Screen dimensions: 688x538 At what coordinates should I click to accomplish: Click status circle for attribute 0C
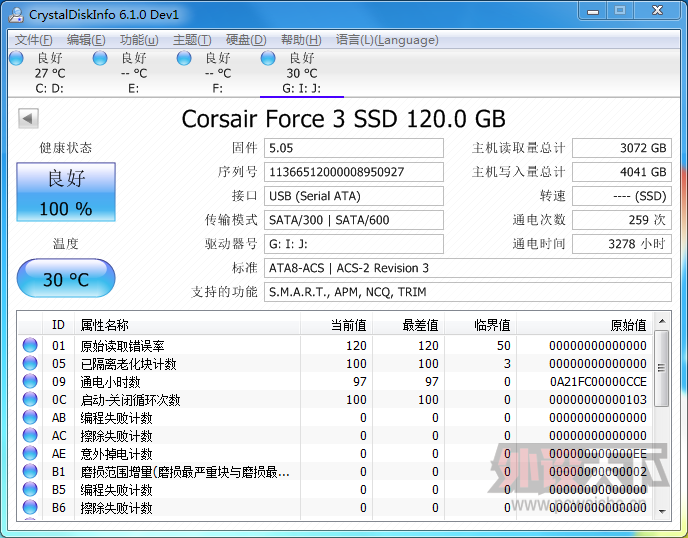click(x=30, y=399)
